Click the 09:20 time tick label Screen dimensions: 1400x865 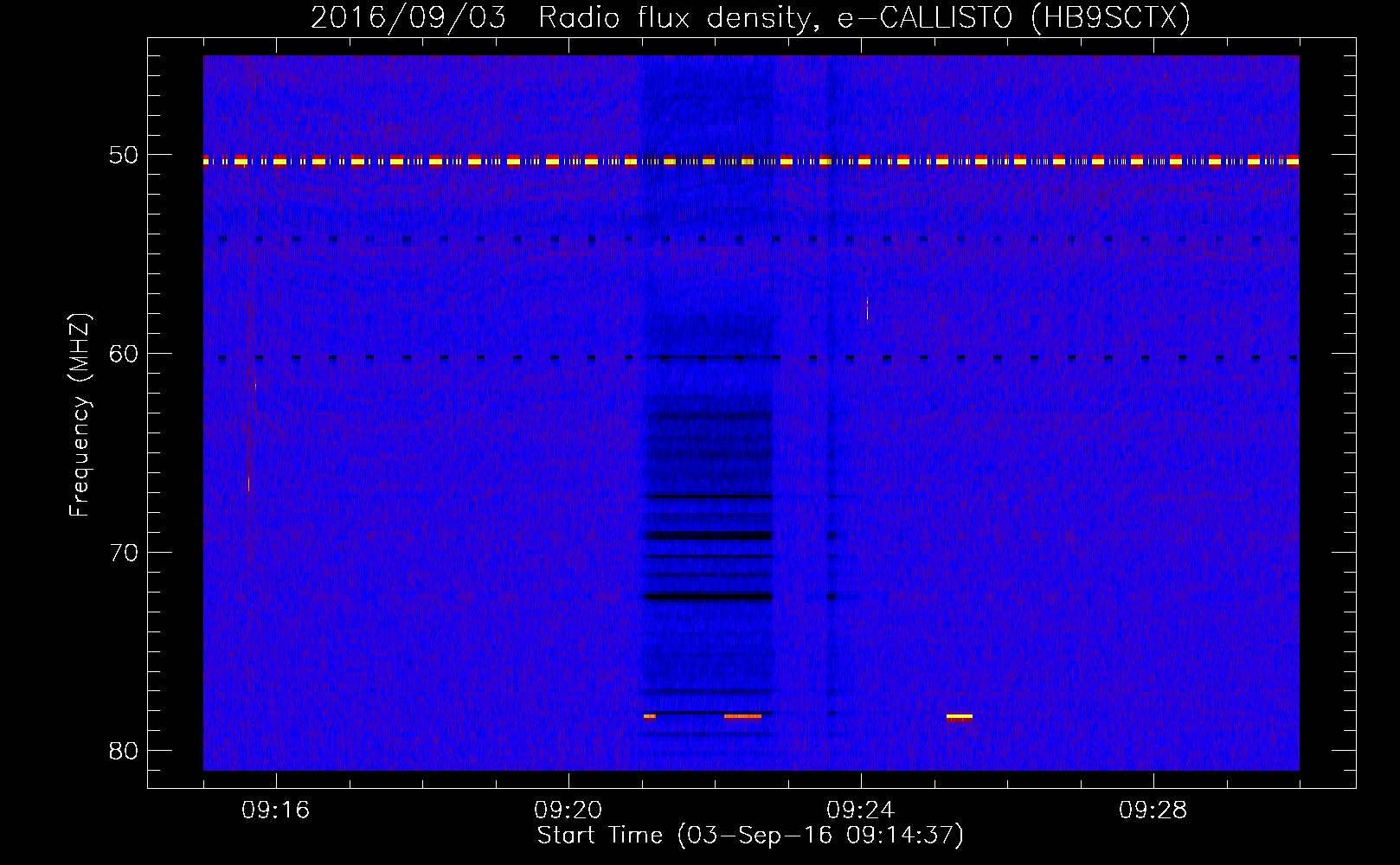[x=568, y=811]
